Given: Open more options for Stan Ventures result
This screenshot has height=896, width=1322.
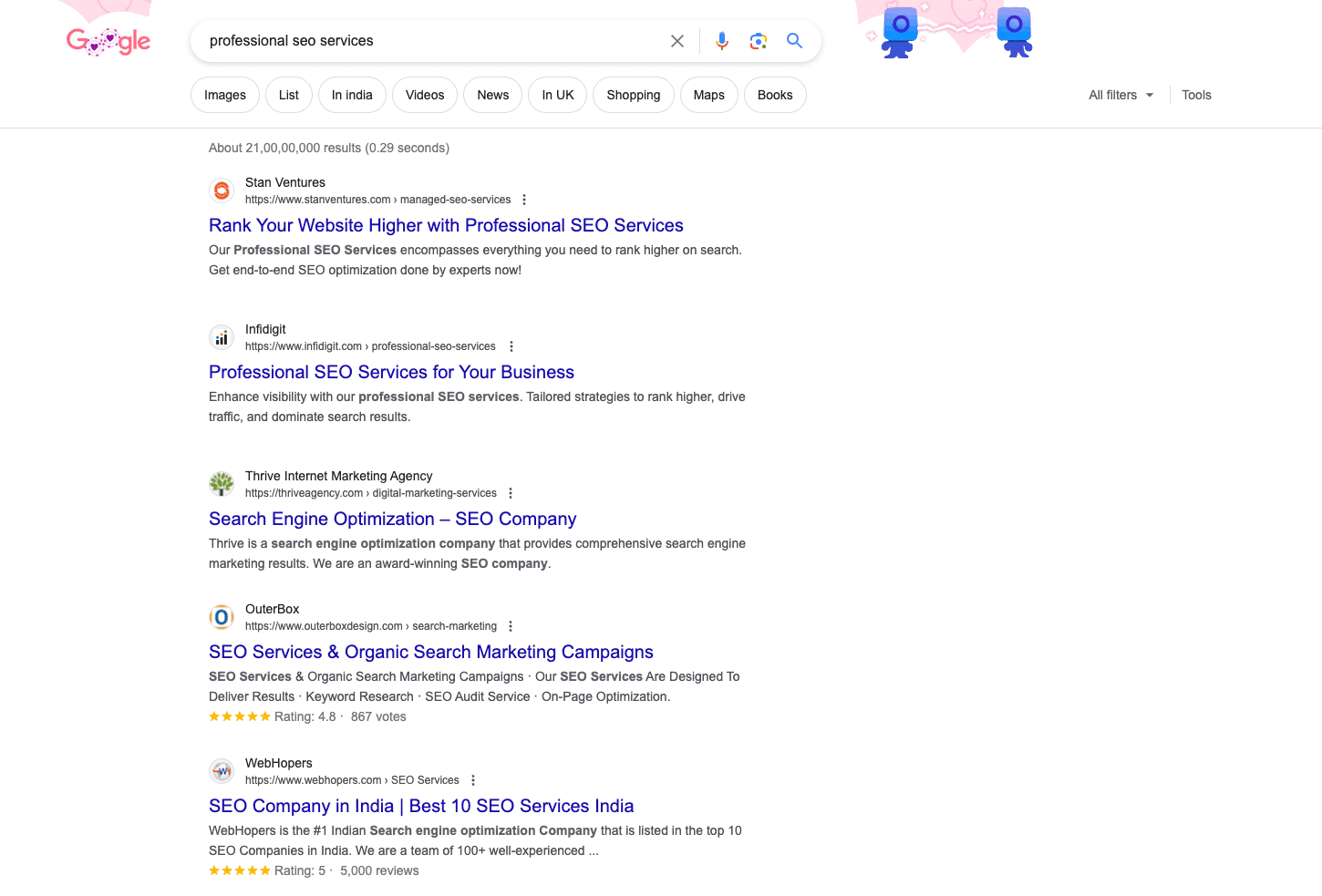Looking at the screenshot, I should click(x=524, y=200).
